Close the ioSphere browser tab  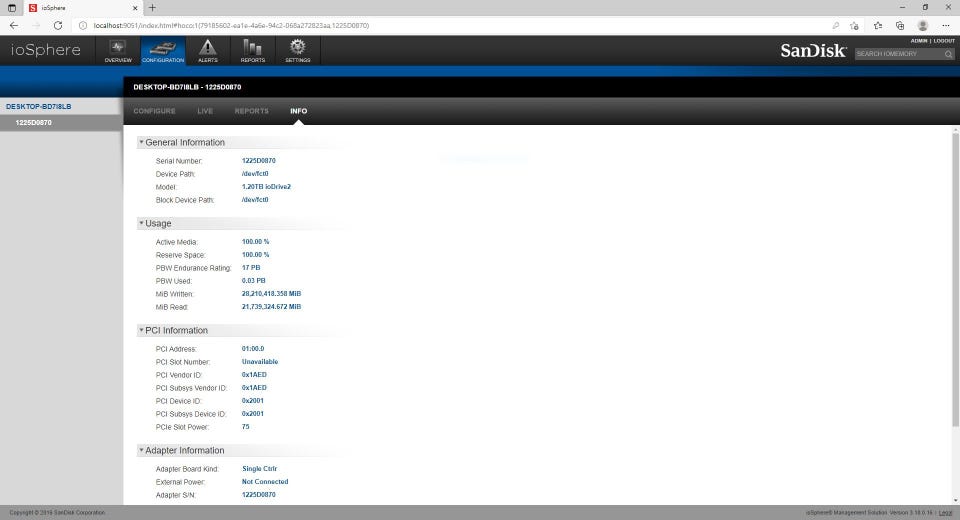click(135, 8)
